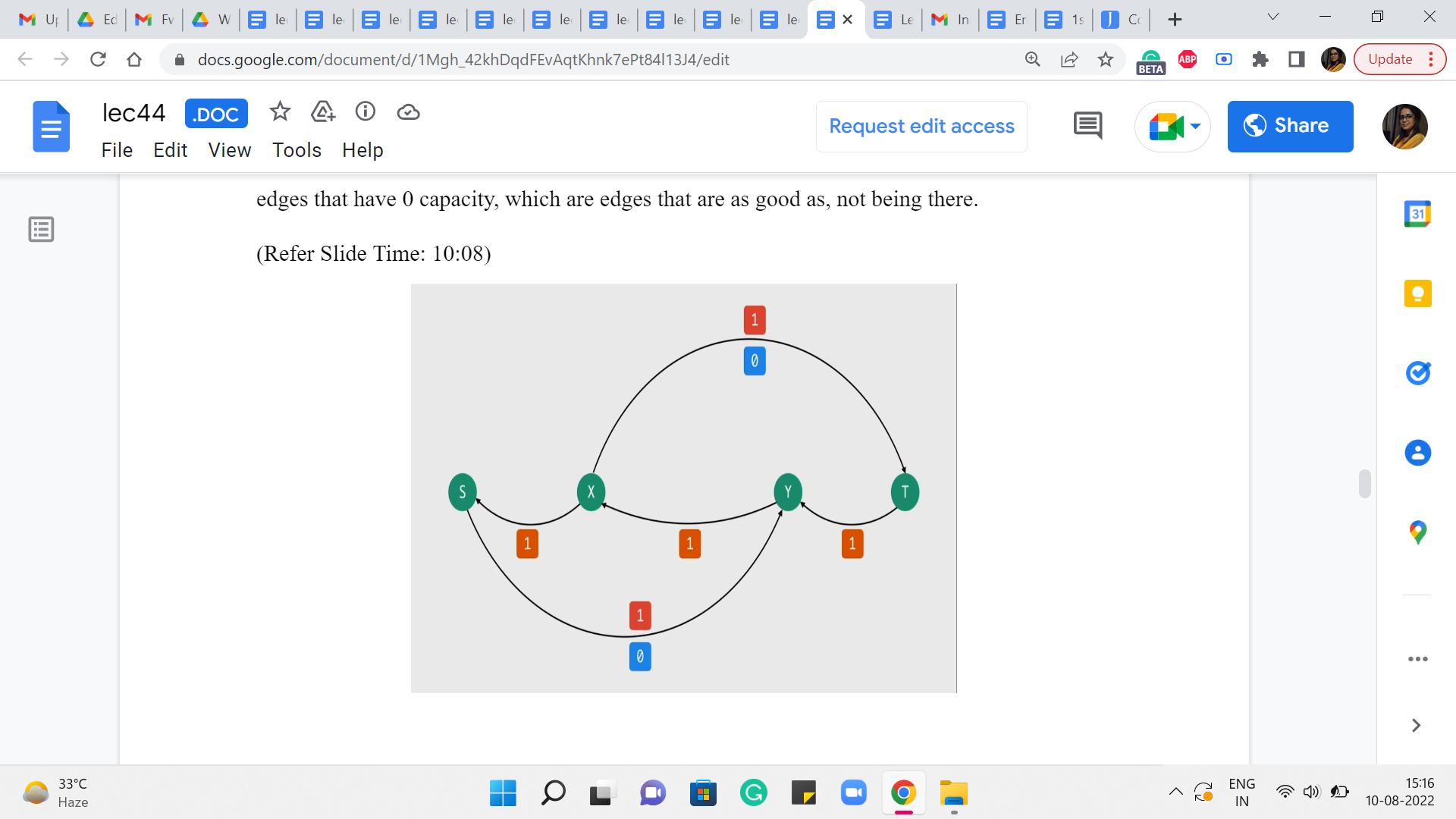Open the File menu
This screenshot has width=1456, height=819.
[117, 150]
